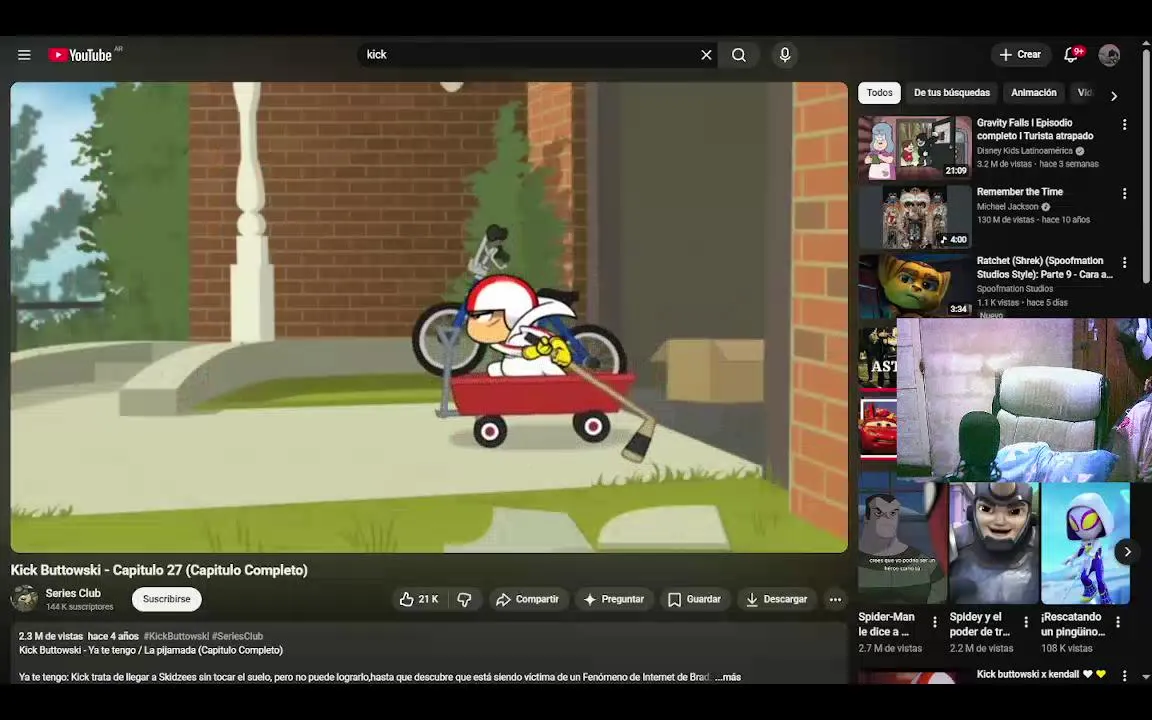Click the magnifier search button
1152x720 pixels.
coord(739,55)
